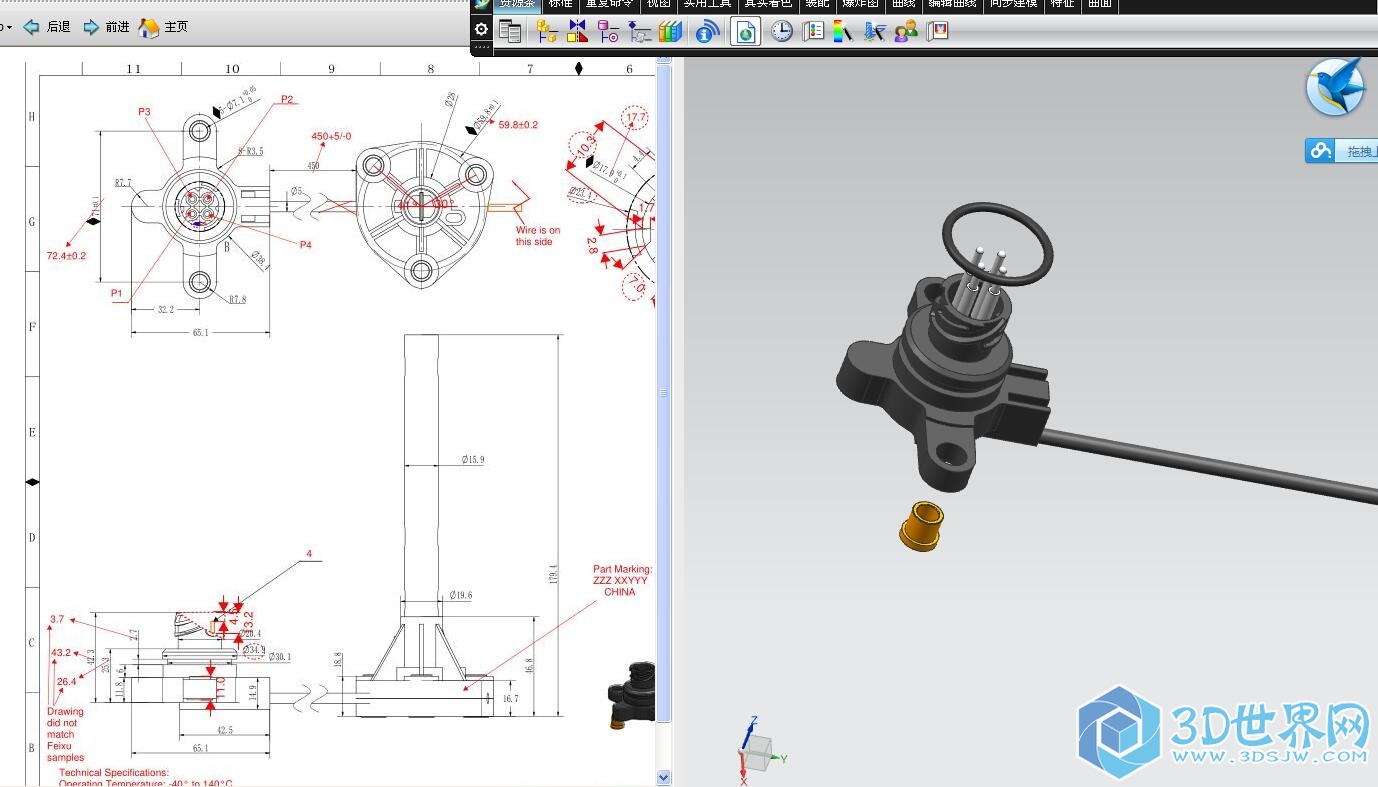
Task: Open the rainbow color palette tab
Action: pyautogui.click(x=843, y=31)
